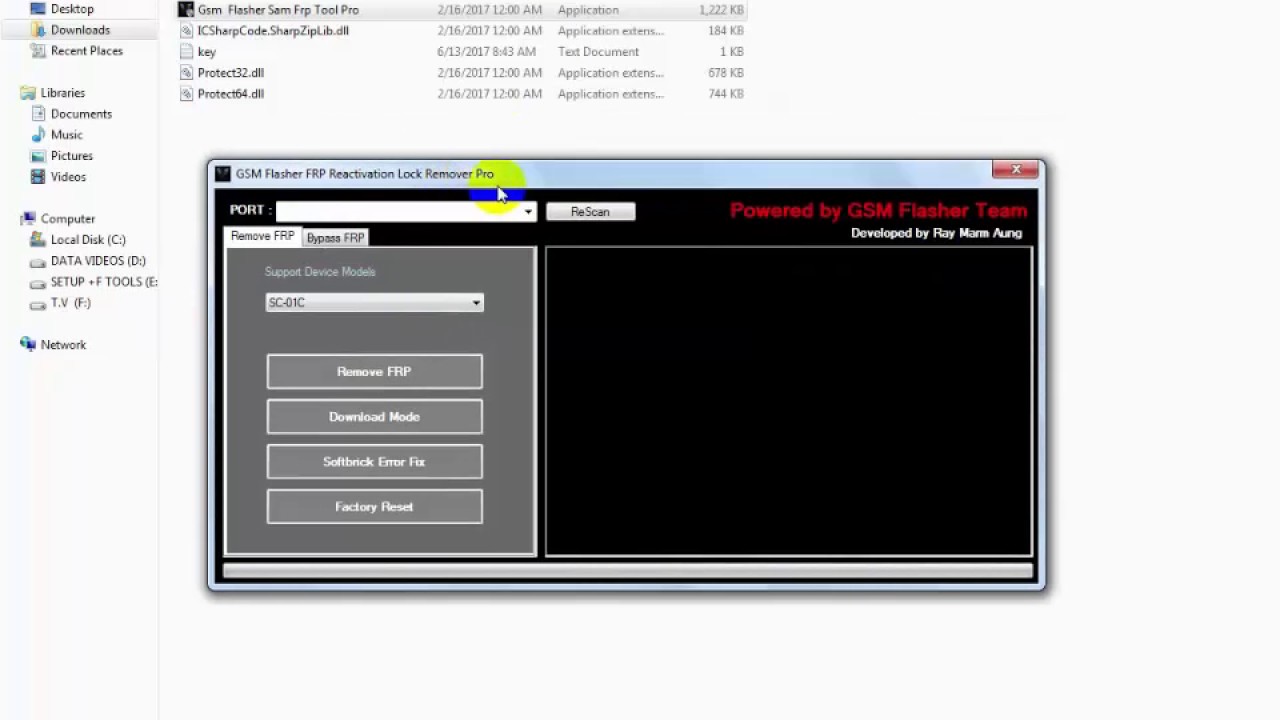The image size is (1280, 720).
Task: Select the Protect64.dll file name
Action: pyautogui.click(x=231, y=94)
